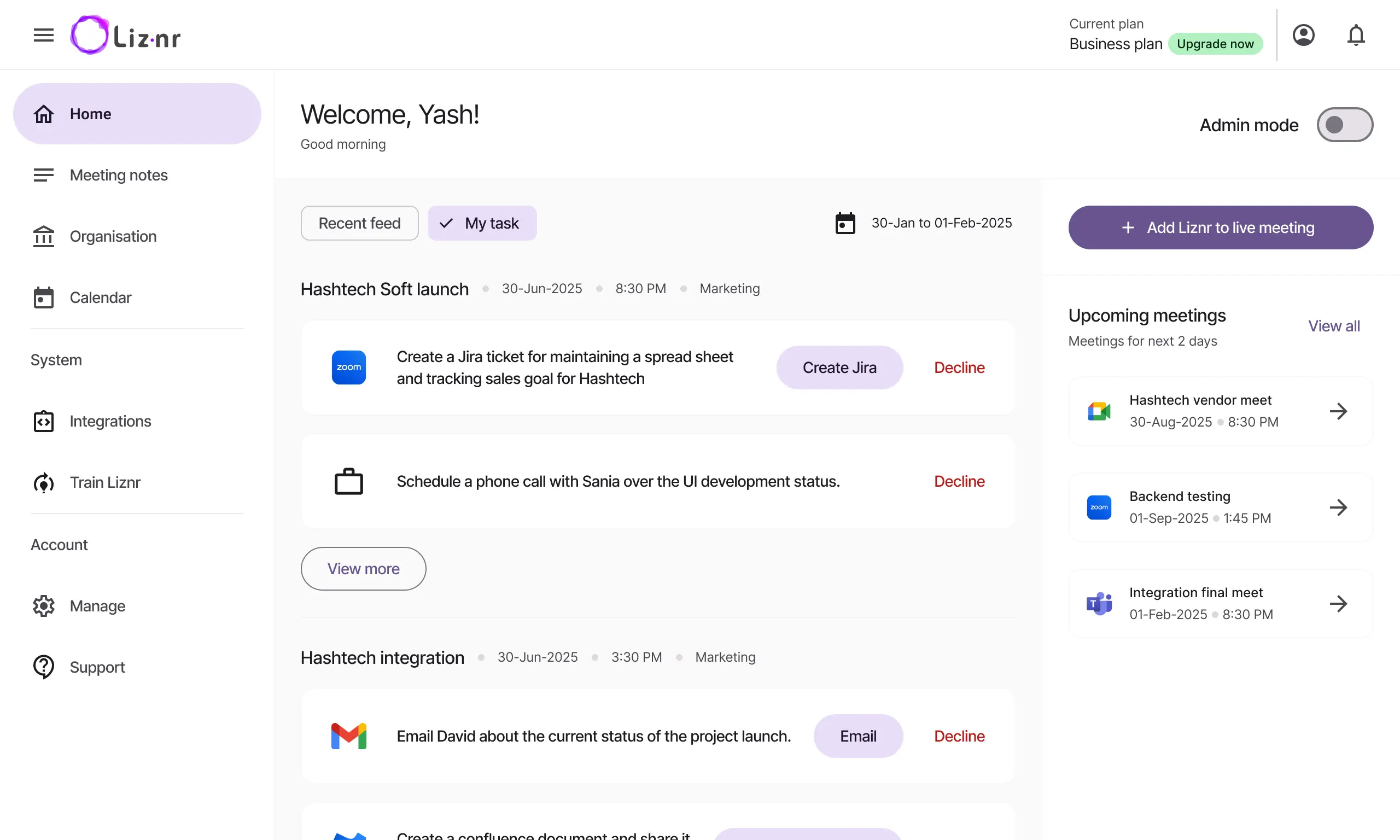Open the hamburger menu
1400x840 pixels.
click(44, 35)
